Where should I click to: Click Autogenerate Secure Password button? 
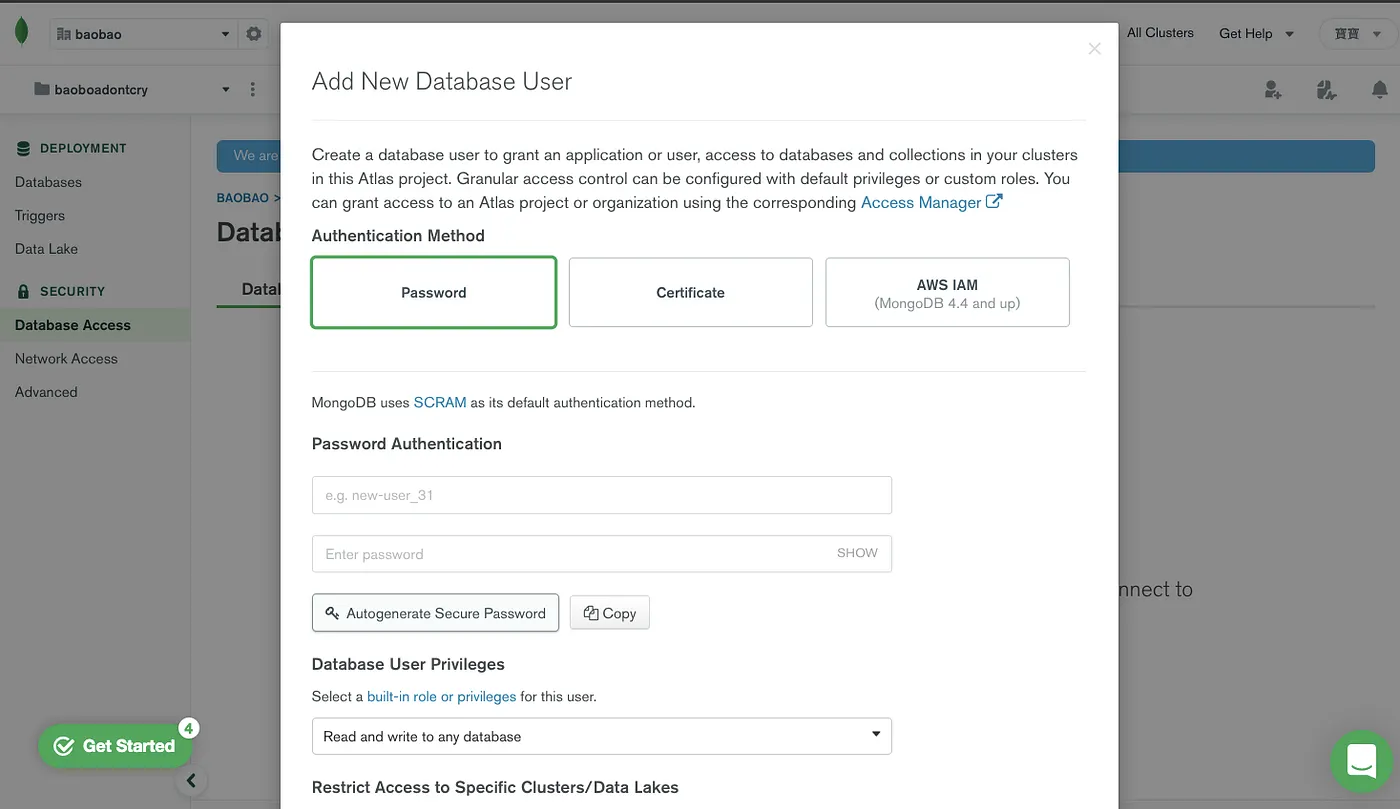click(x=435, y=613)
